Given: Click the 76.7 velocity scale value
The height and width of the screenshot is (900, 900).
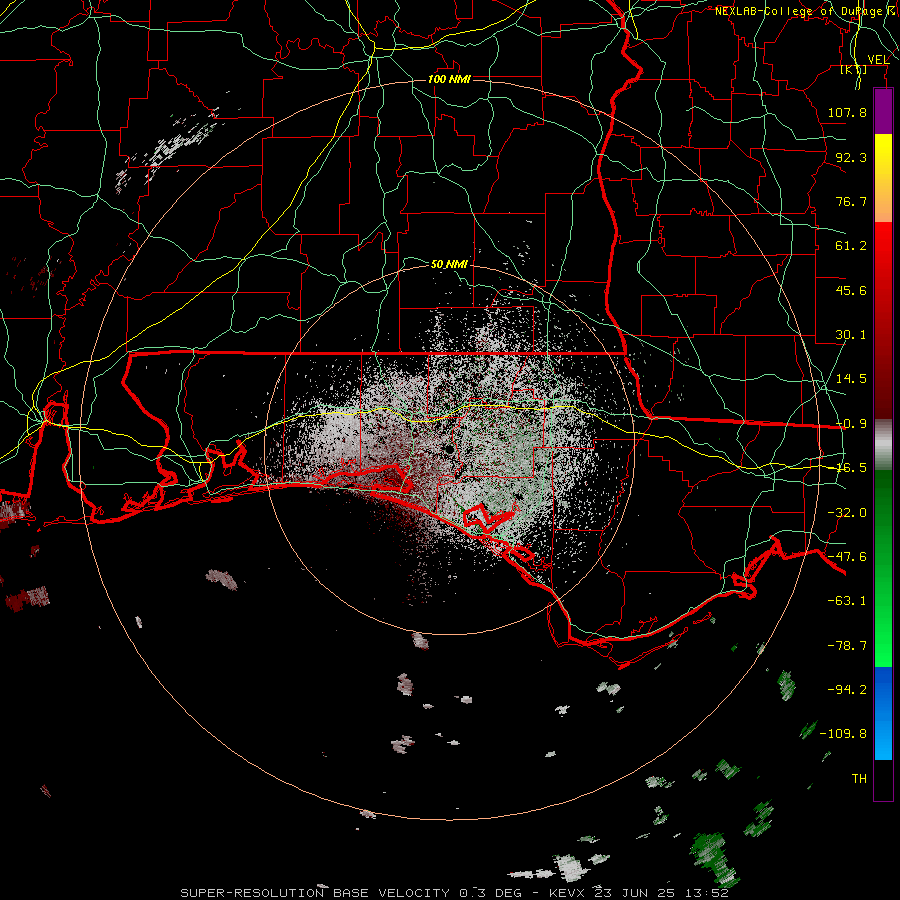Looking at the screenshot, I should (x=851, y=201).
